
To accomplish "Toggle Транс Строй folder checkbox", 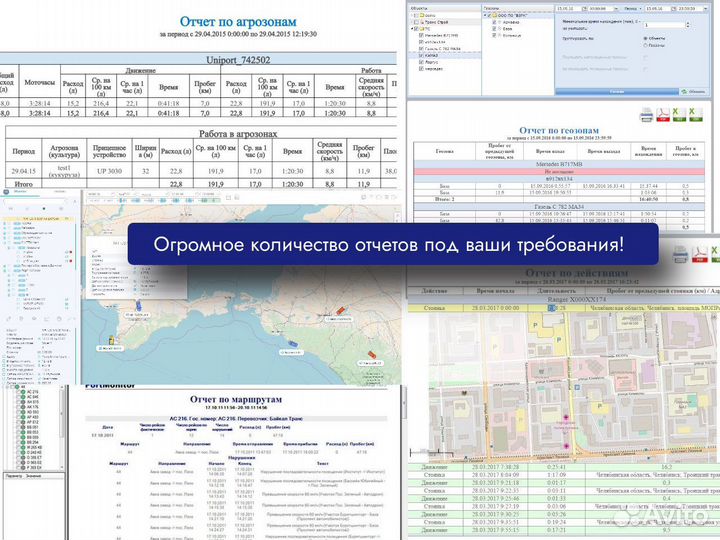I will pos(416,22).
